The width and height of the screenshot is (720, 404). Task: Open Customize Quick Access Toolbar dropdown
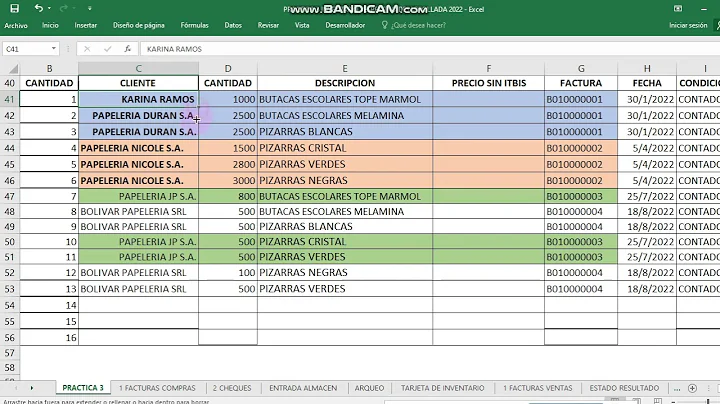(90, 8)
